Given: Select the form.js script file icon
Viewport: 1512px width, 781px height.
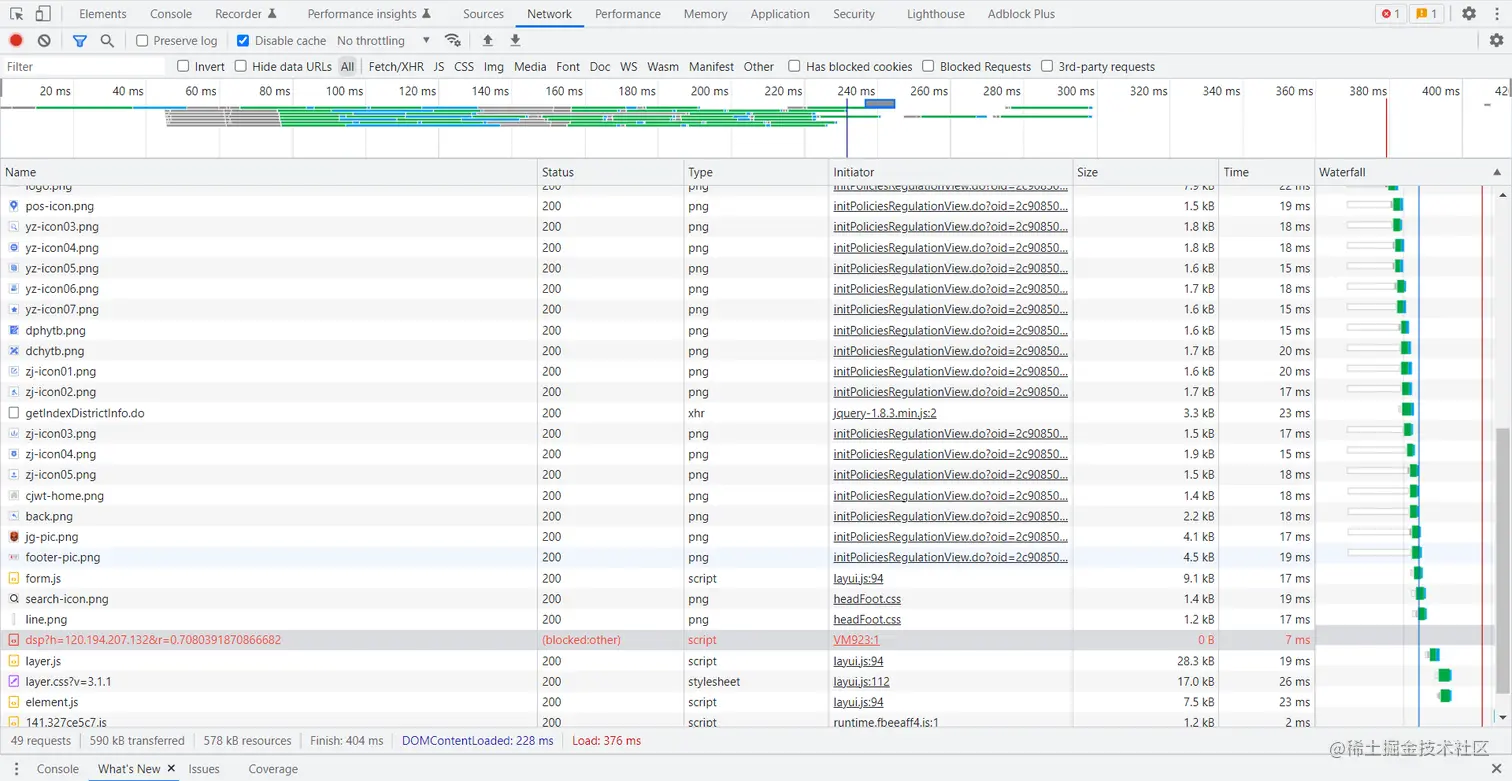Looking at the screenshot, I should [14, 578].
